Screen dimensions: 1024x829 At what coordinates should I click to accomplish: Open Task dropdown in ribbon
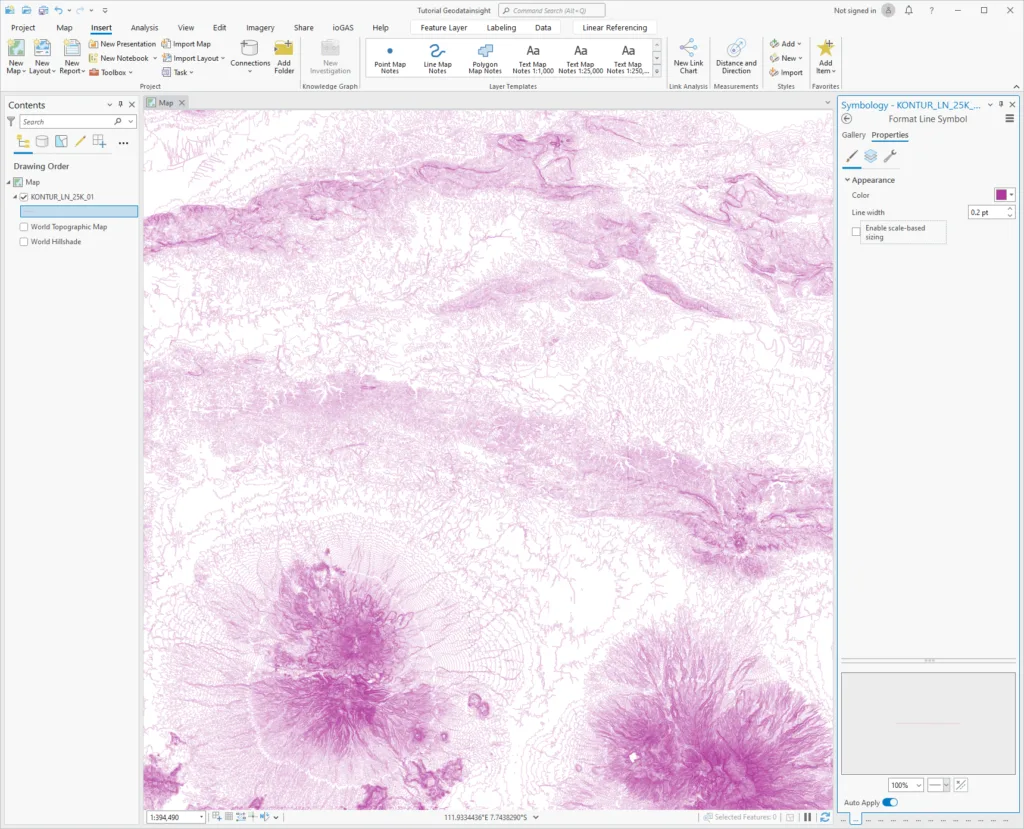178,73
